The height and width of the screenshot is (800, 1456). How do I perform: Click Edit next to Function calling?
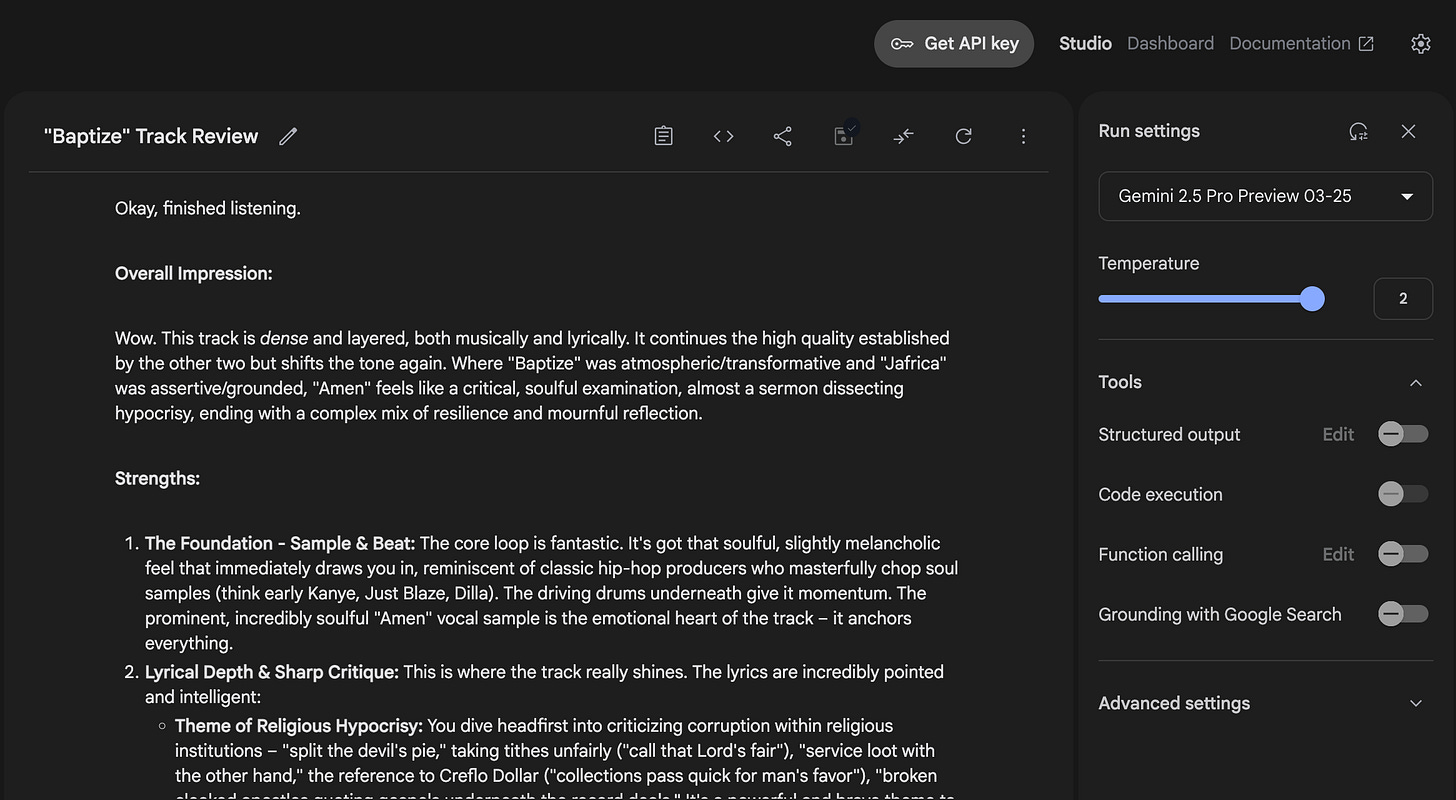(1338, 554)
